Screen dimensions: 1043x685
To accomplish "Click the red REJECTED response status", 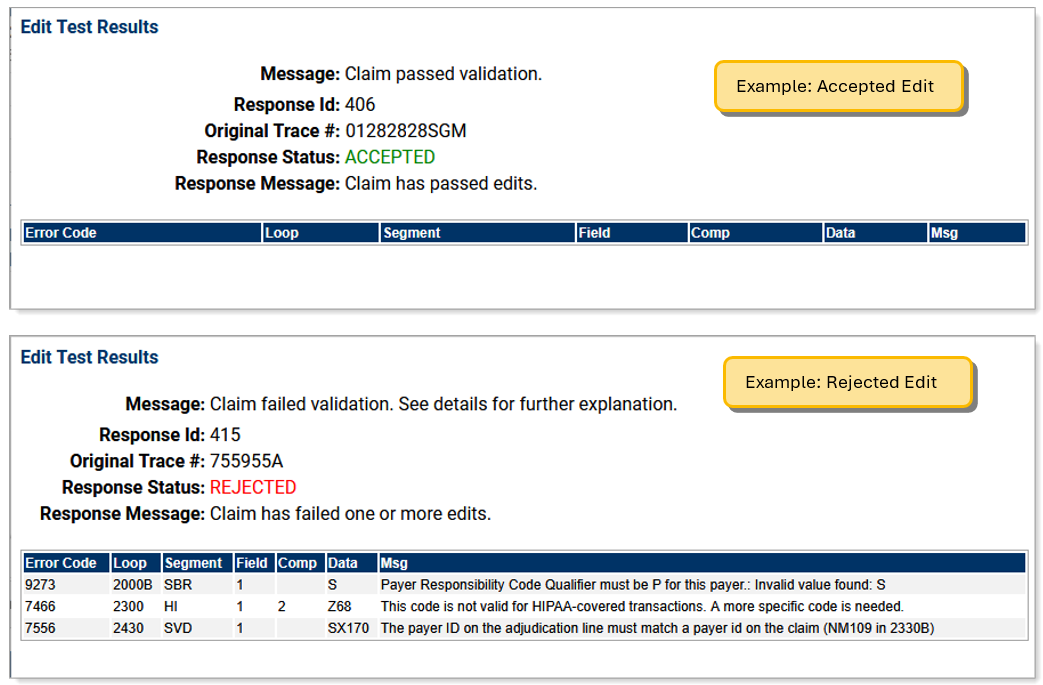I will click(x=253, y=488).
